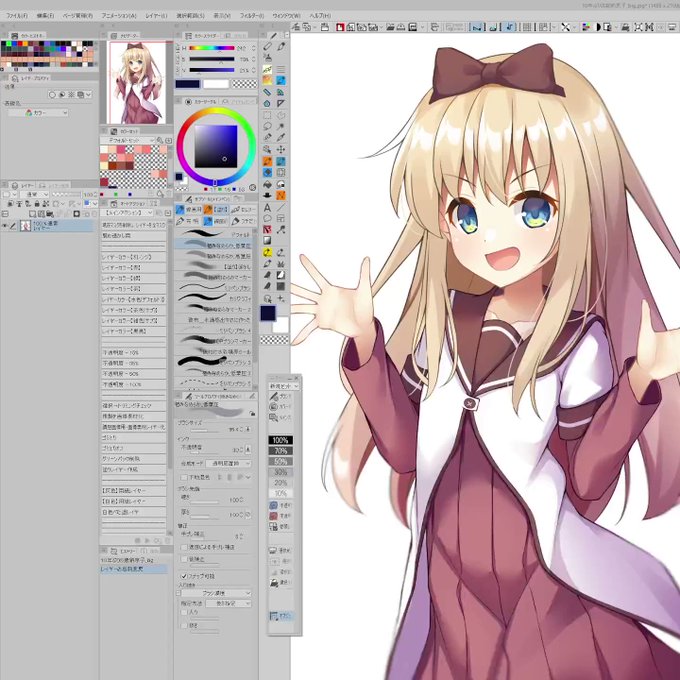Select the yellow highlighted curved-arrow tool
The height and width of the screenshot is (680, 680).
[x=267, y=252]
